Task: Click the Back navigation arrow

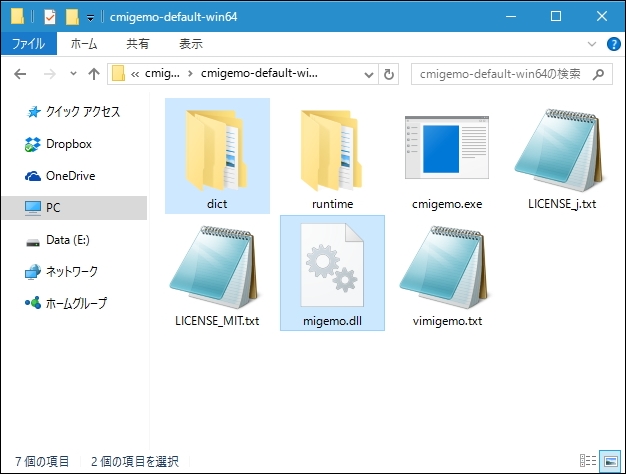Action: 20,74
